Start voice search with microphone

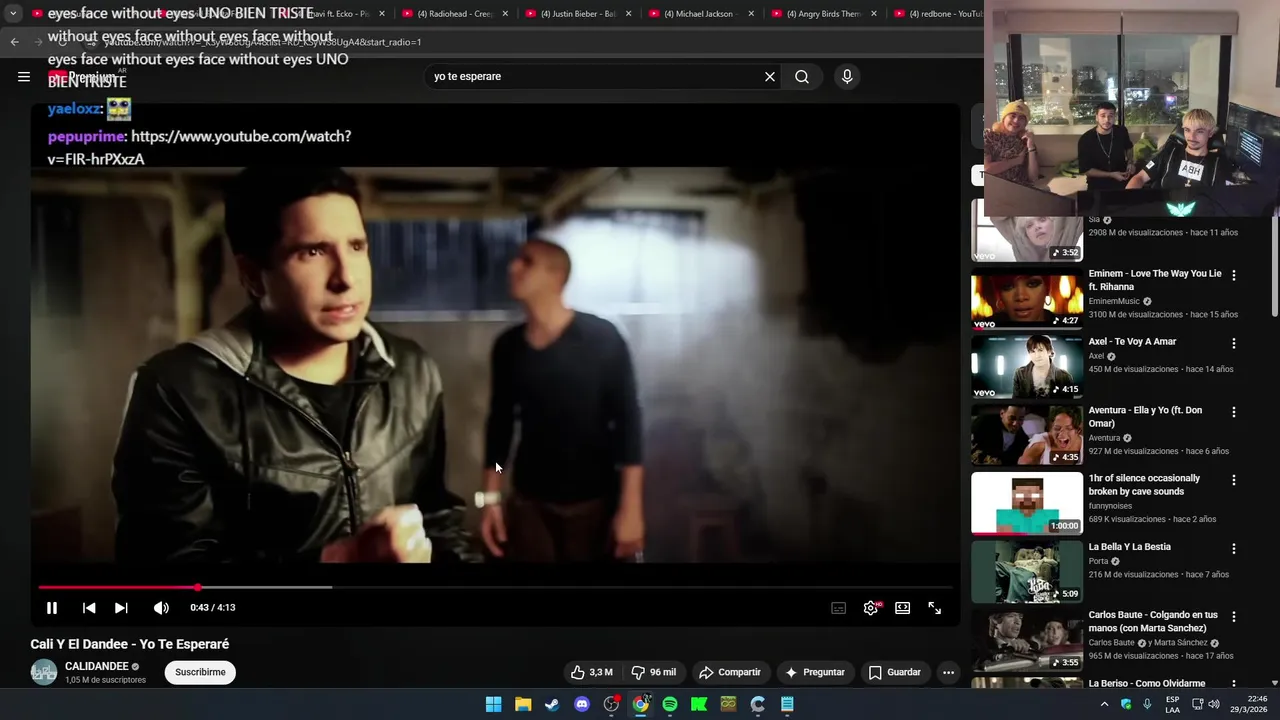(847, 76)
